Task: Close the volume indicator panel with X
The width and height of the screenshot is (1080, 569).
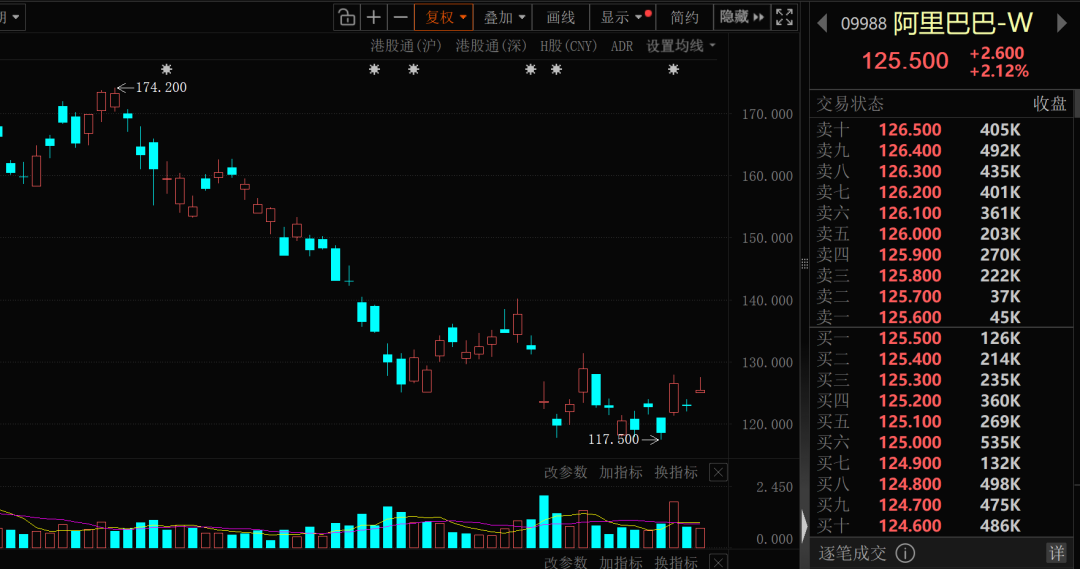Action: [x=718, y=472]
